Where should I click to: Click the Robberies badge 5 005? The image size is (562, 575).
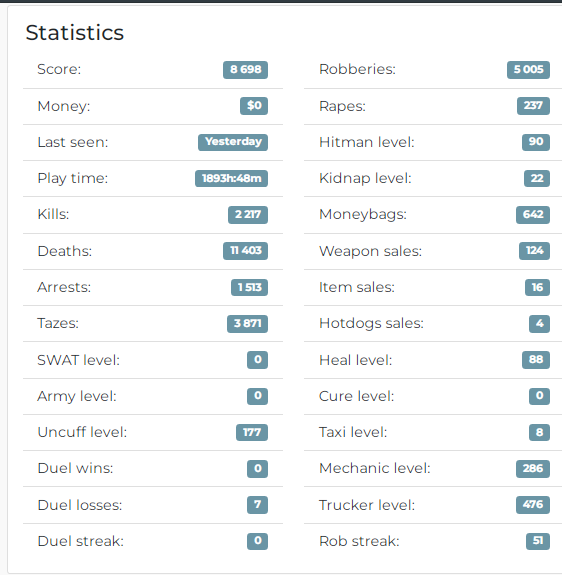click(528, 70)
